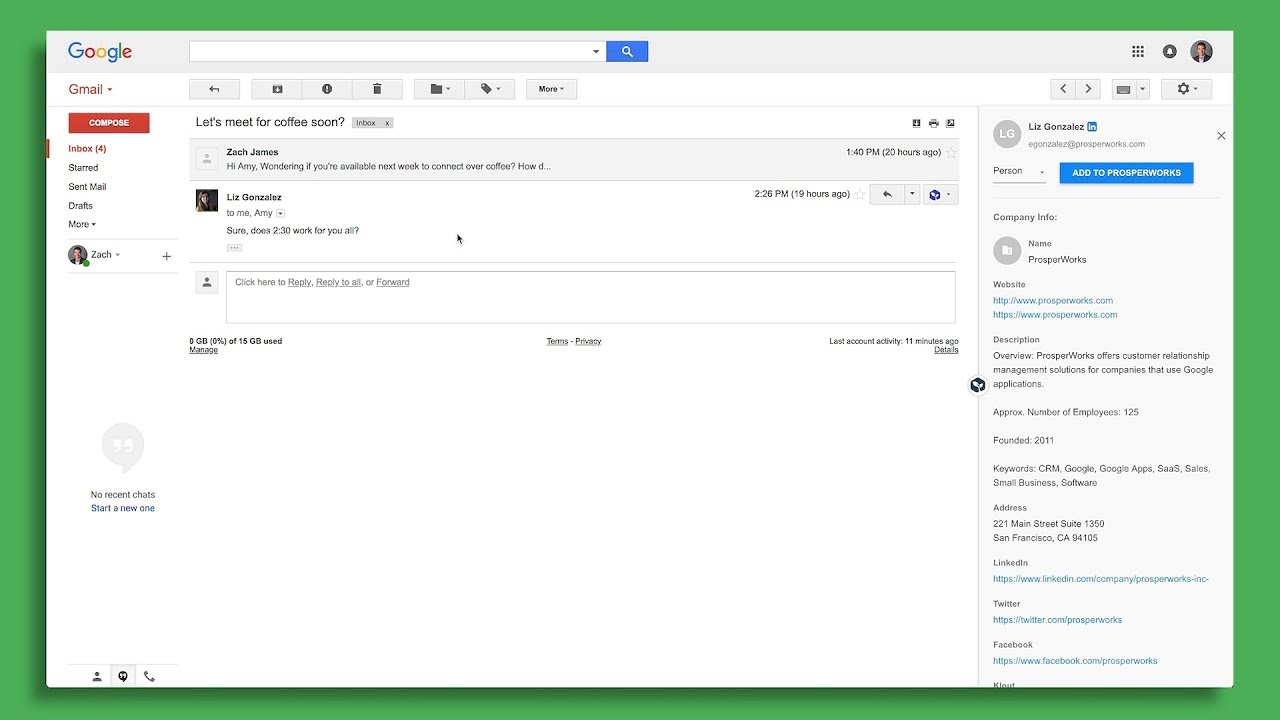
Task: Open Gmail product switcher dropdown
Action: (90, 89)
